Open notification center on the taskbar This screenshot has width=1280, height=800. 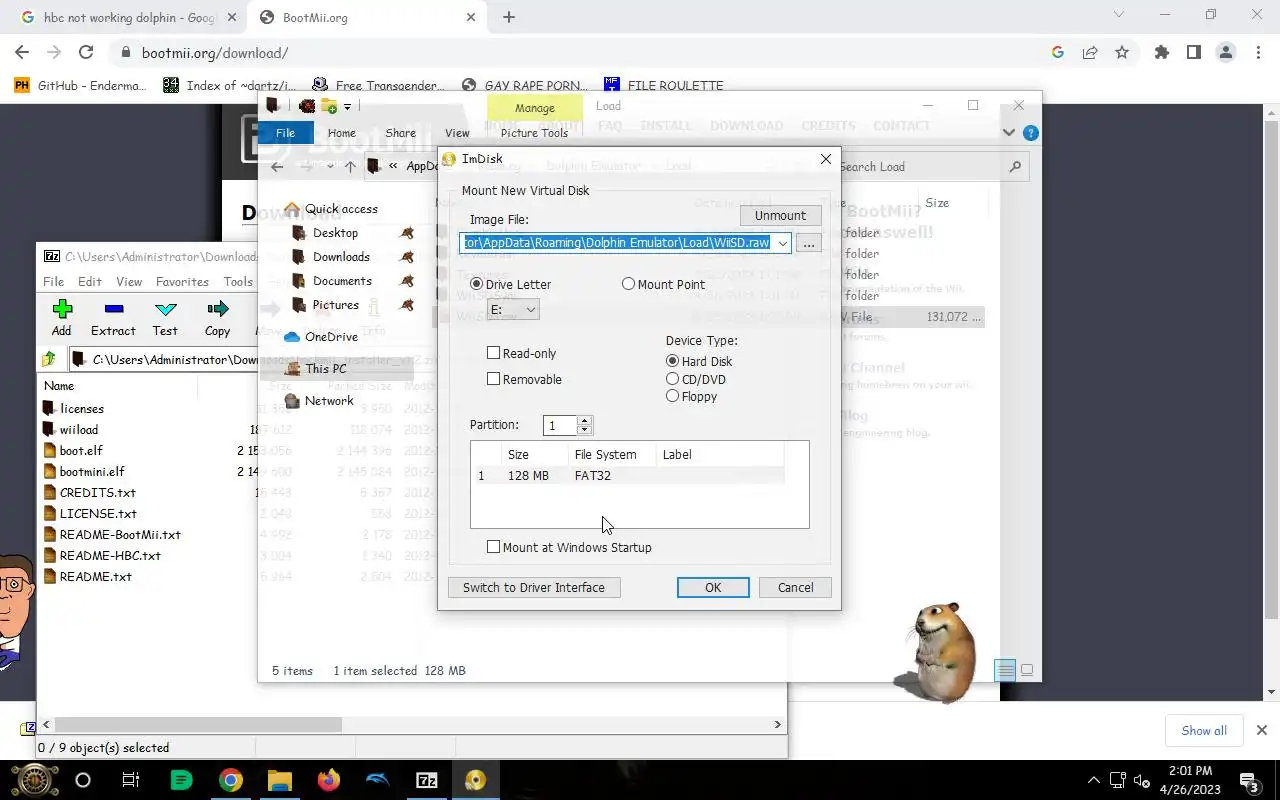click(1249, 781)
